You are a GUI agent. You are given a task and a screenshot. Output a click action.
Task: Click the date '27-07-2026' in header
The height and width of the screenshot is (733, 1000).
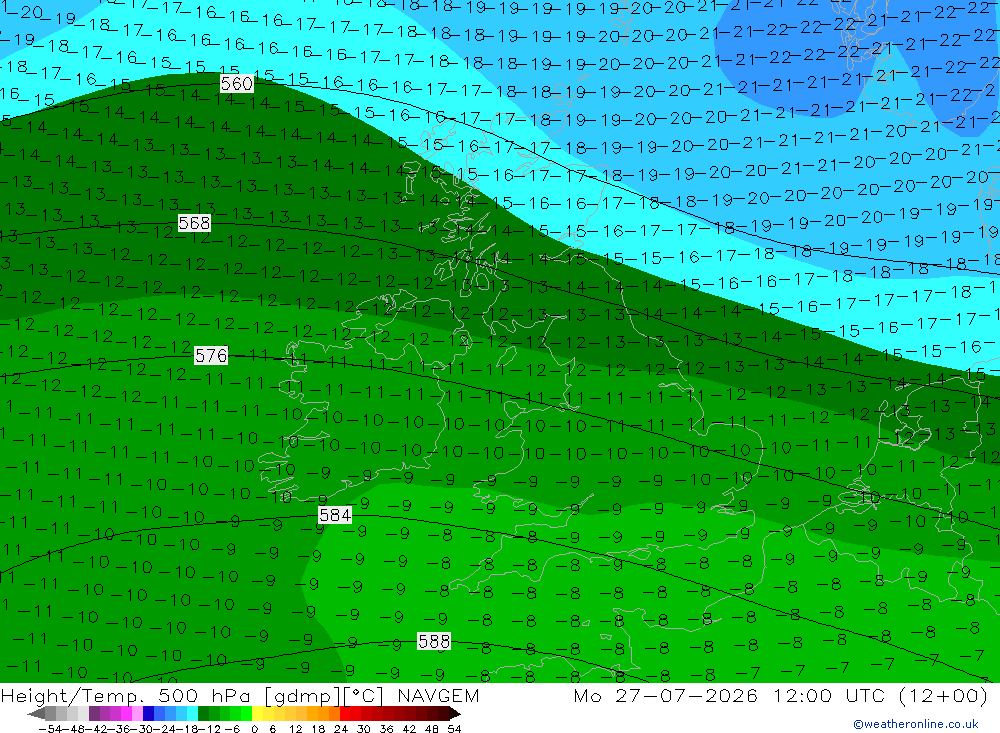(x=686, y=695)
